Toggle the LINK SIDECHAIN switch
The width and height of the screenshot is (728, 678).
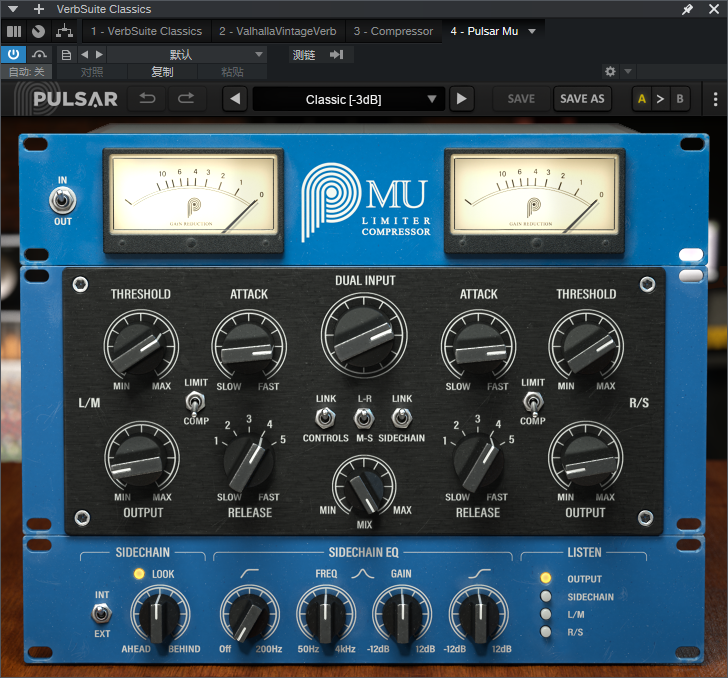tap(402, 418)
